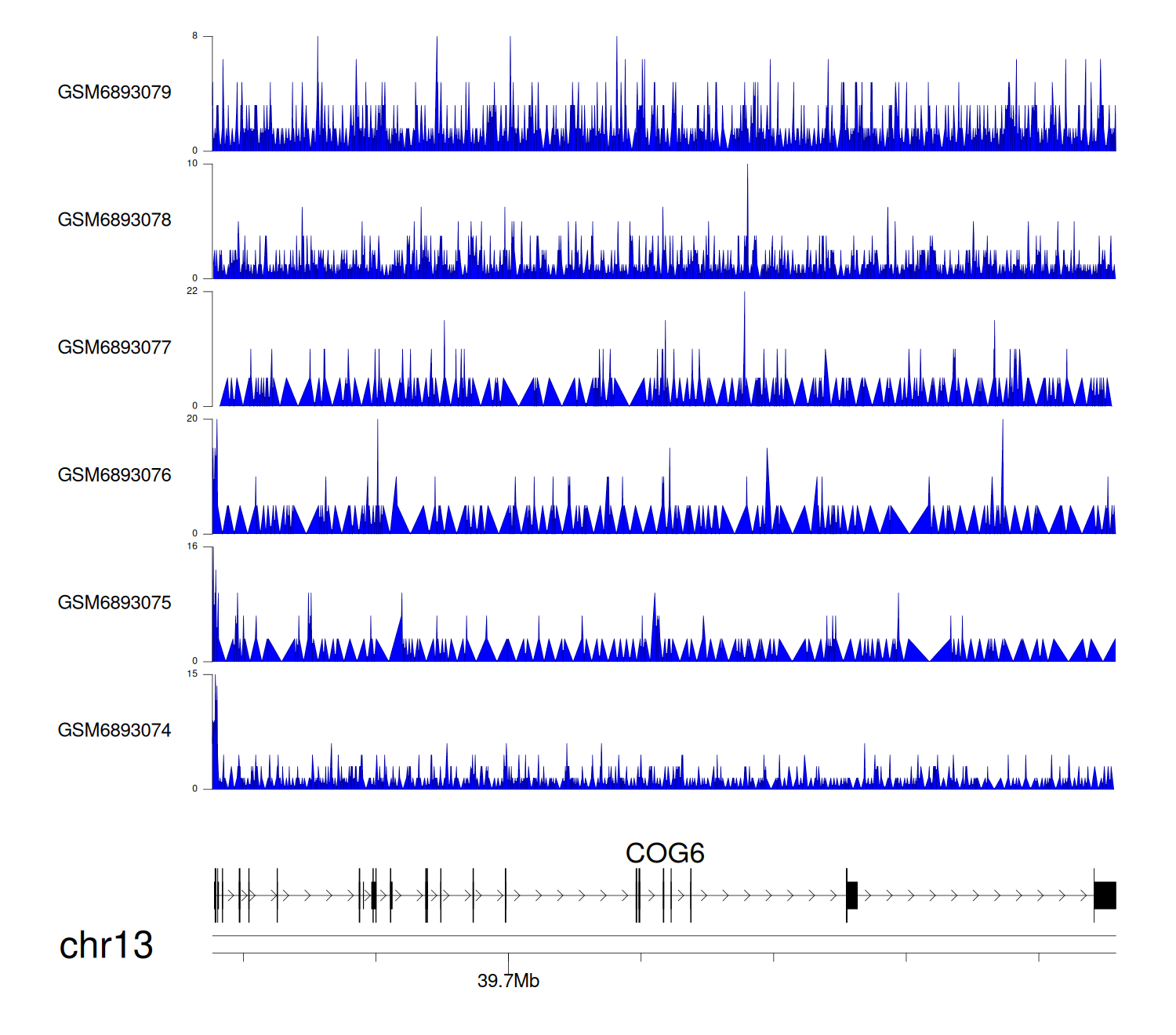
Task: Click the y-axis maximum value 8
Action: pyautogui.click(x=195, y=36)
